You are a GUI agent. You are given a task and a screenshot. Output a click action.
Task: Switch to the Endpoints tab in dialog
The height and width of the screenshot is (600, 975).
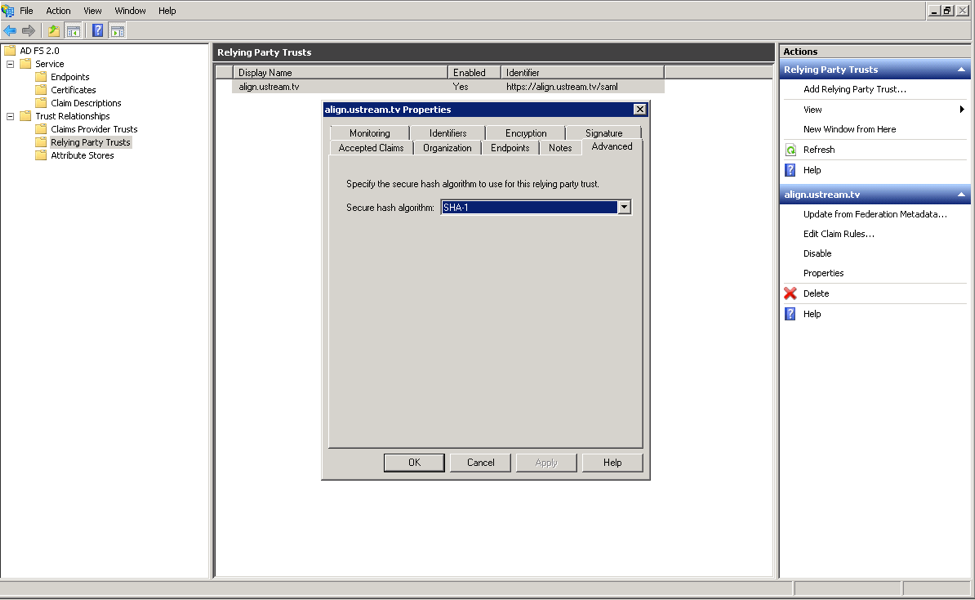click(x=510, y=148)
